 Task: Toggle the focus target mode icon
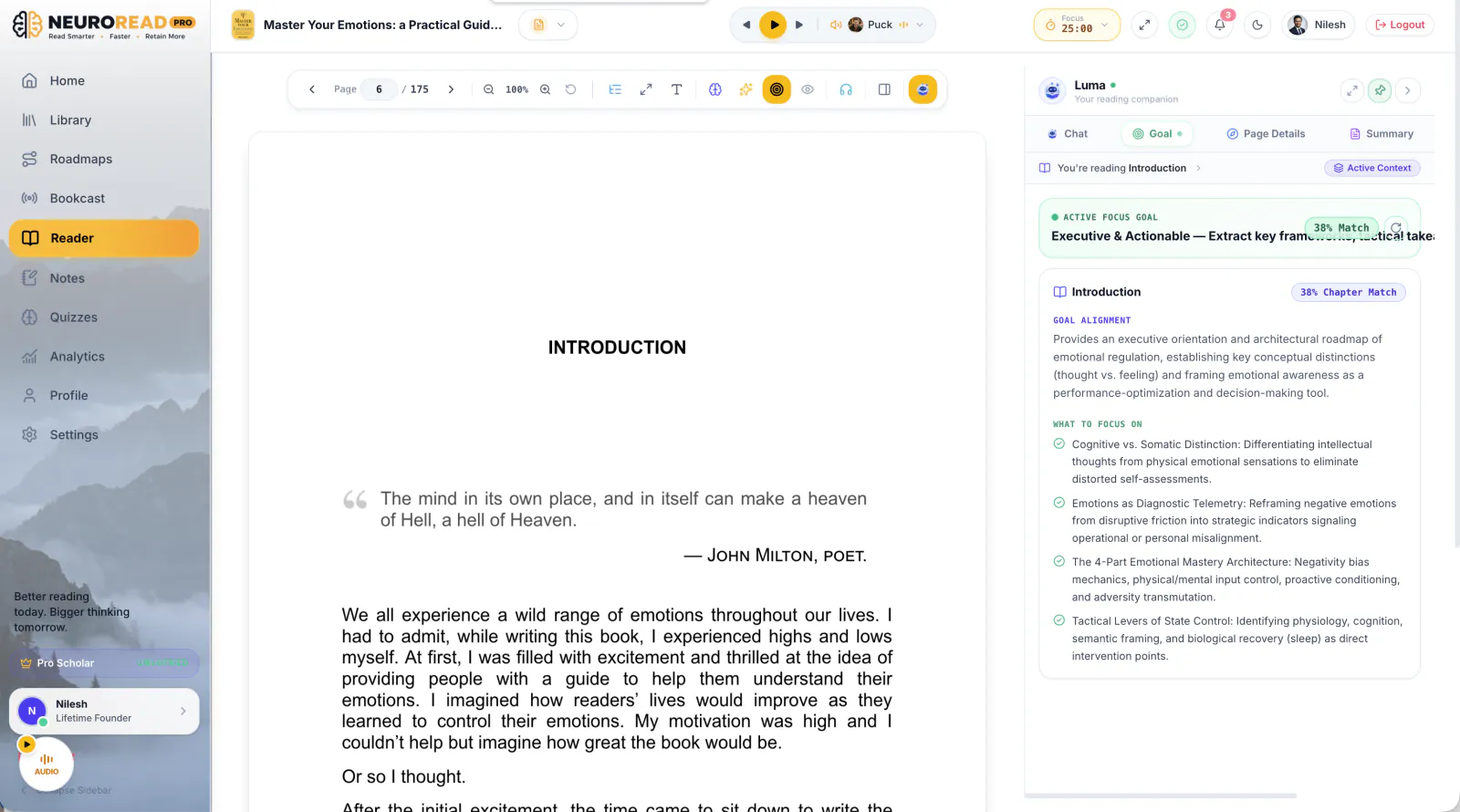777,89
